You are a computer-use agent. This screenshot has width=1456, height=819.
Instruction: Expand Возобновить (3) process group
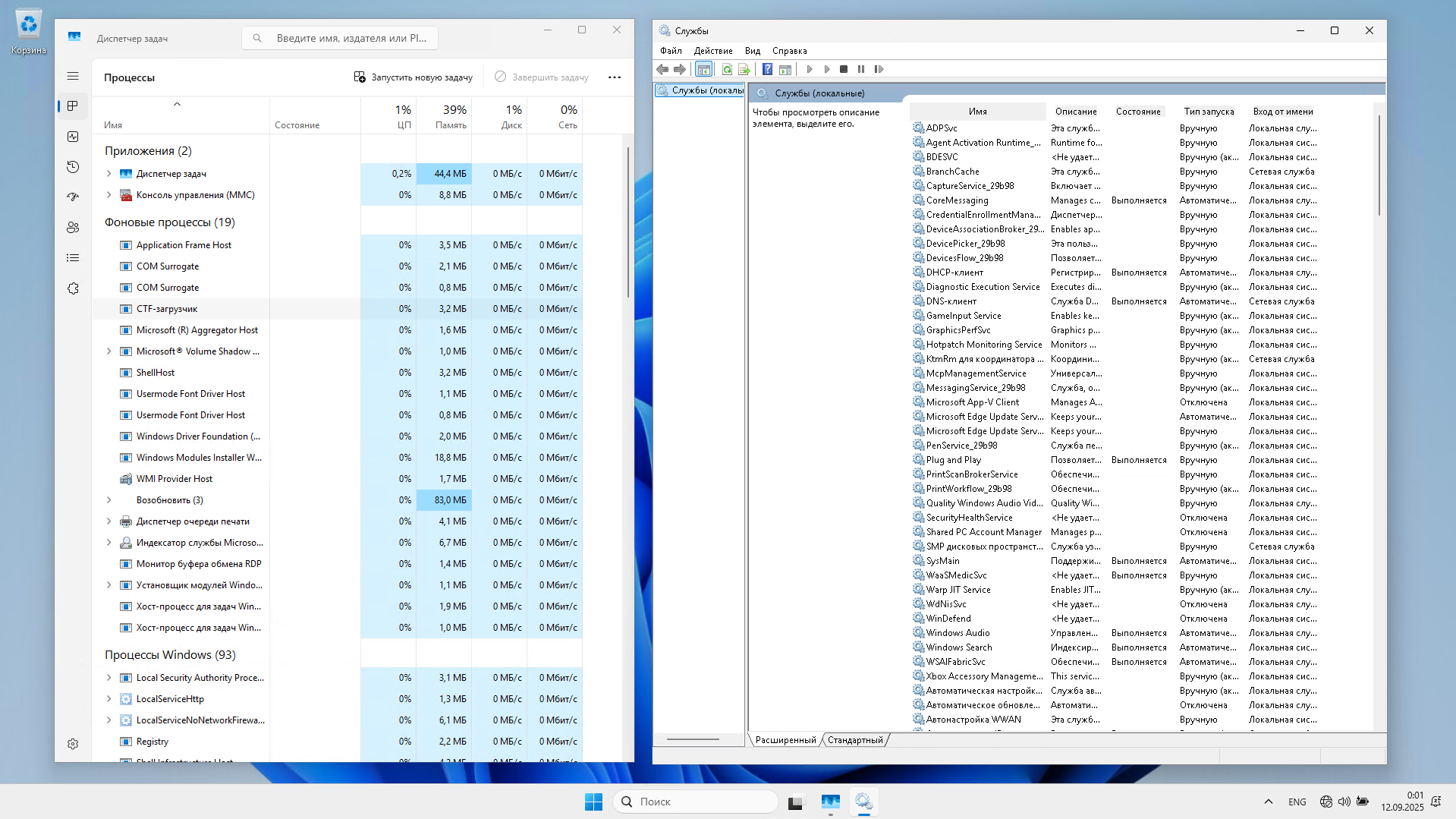108,500
